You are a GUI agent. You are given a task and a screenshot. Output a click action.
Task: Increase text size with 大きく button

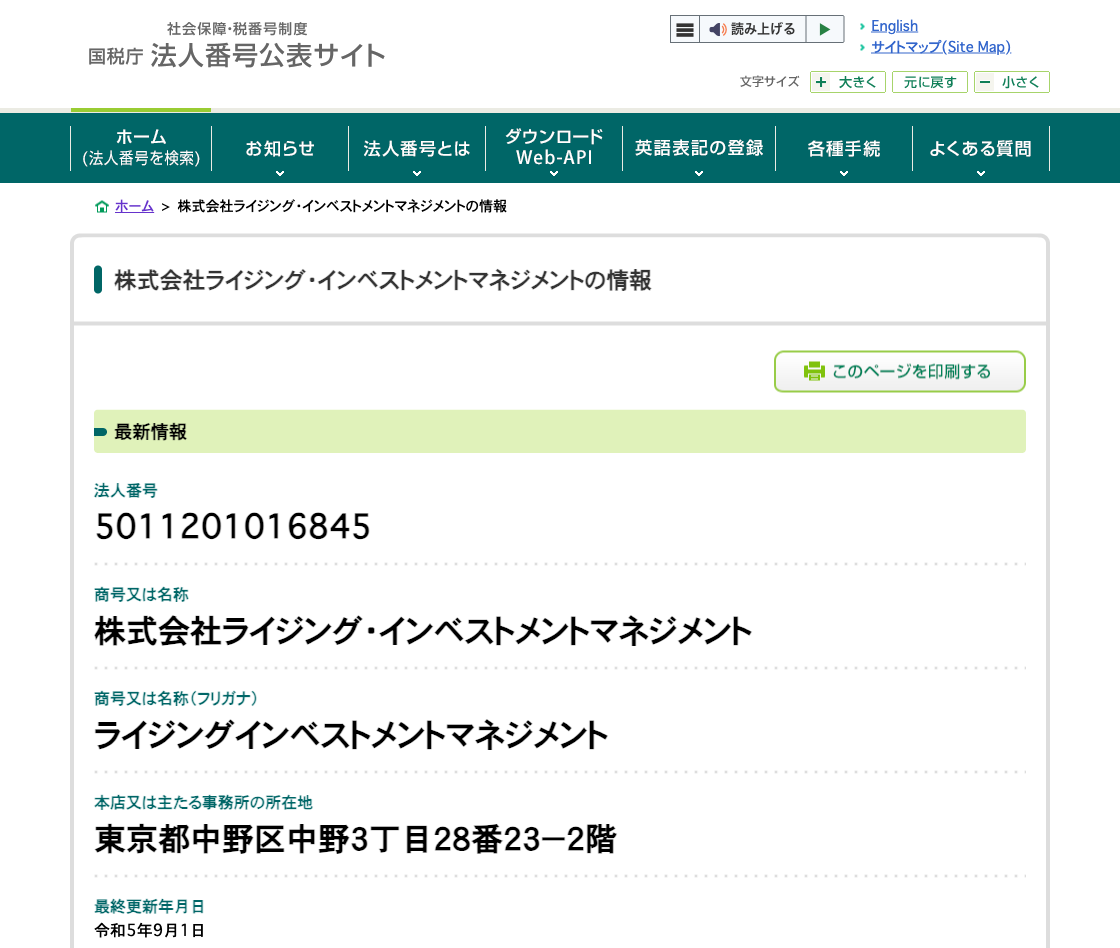(x=848, y=82)
